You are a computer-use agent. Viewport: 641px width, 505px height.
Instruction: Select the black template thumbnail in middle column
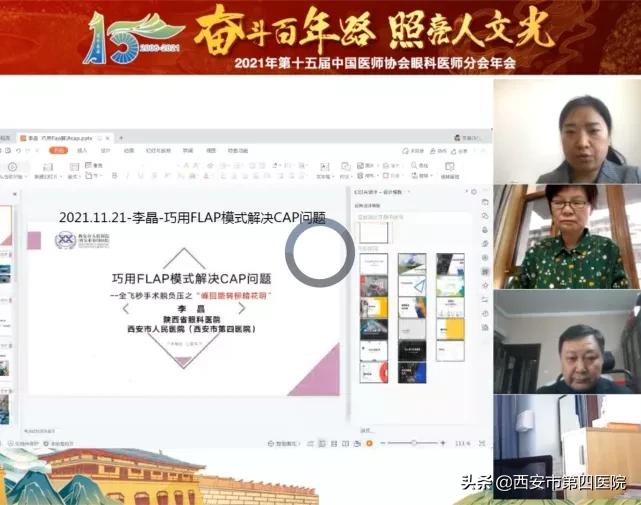412,351
